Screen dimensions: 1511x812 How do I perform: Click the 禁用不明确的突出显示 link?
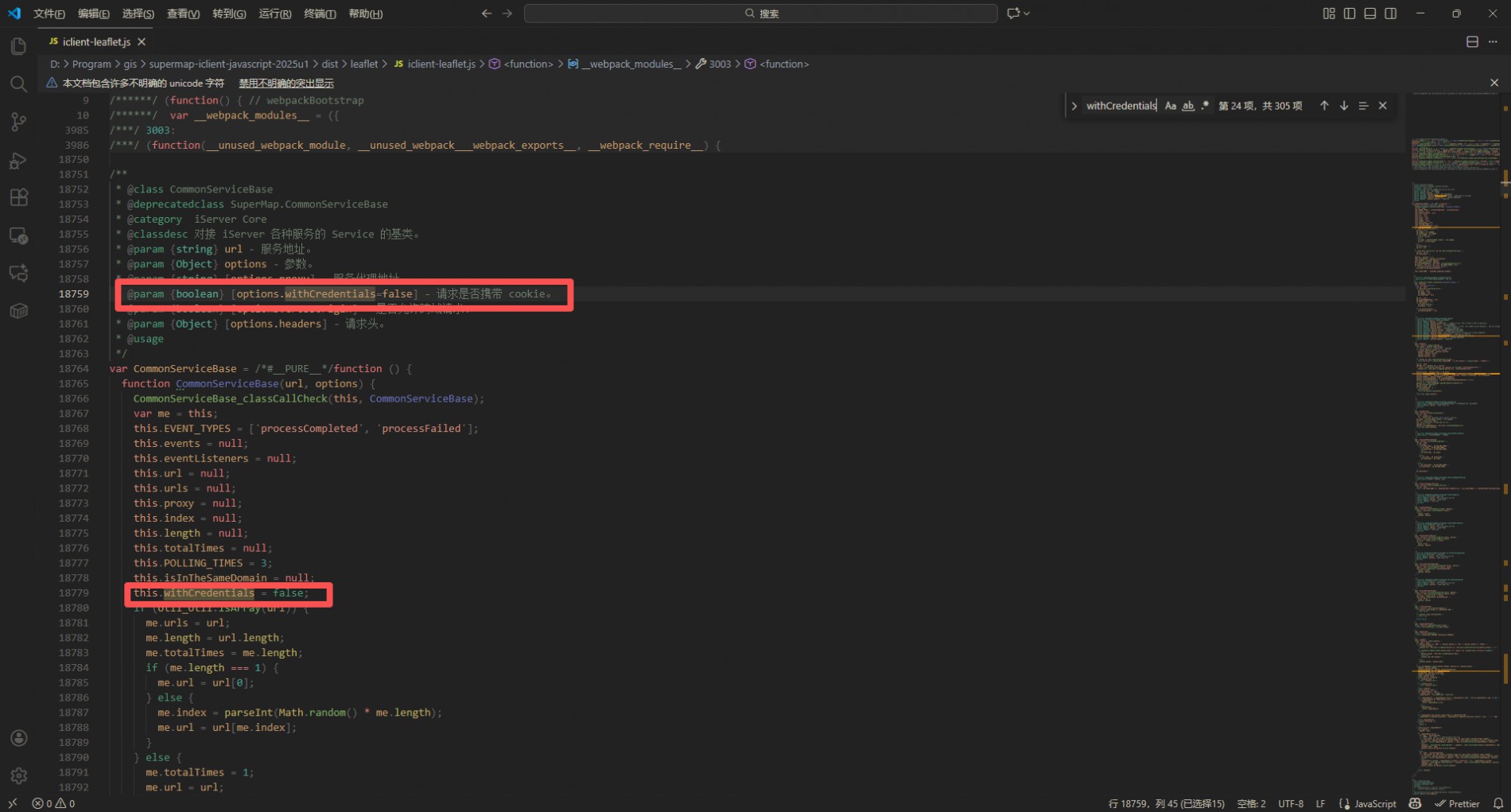pos(286,83)
